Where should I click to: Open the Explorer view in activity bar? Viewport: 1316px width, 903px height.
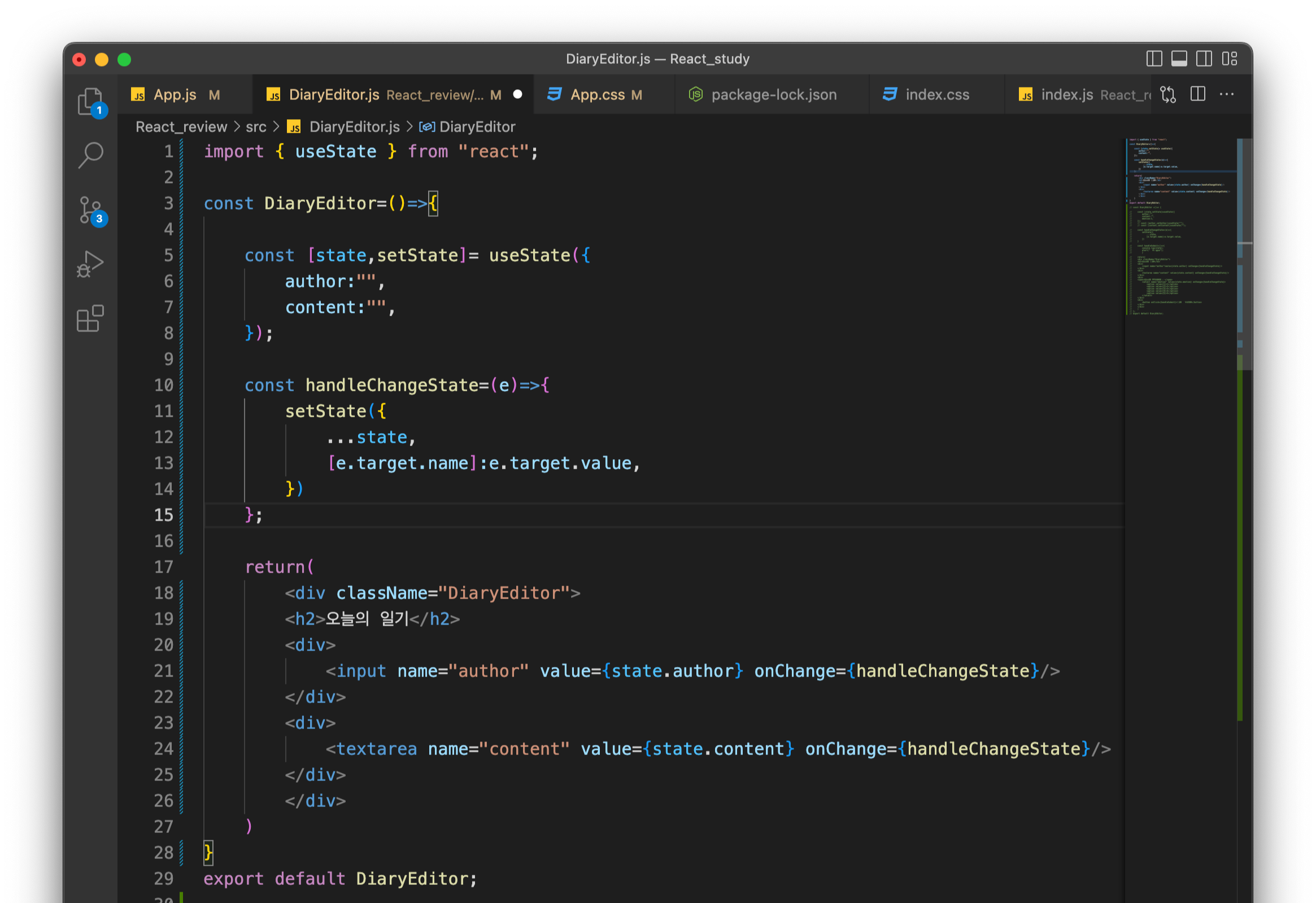(90, 101)
